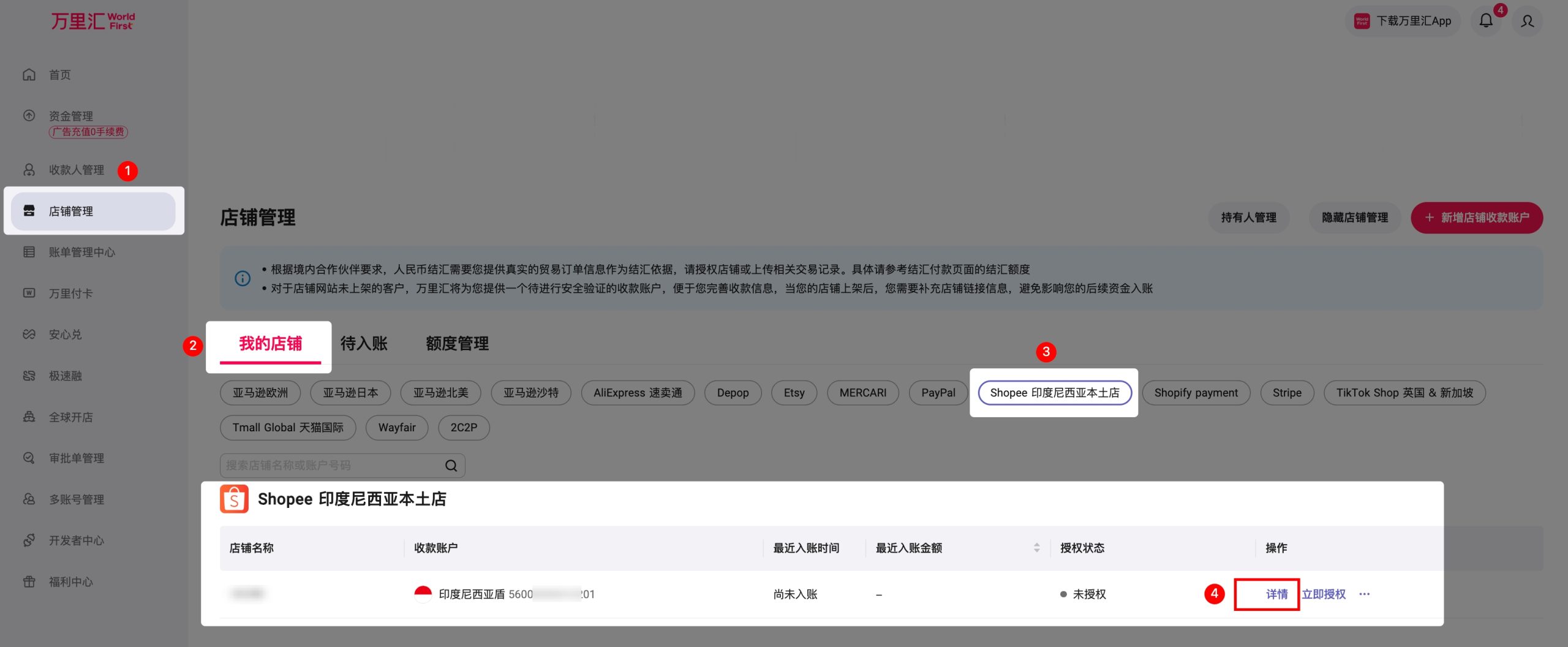This screenshot has height=647, width=1568.
Task: Expand 收款人管理 sidebar menu
Action: (77, 170)
